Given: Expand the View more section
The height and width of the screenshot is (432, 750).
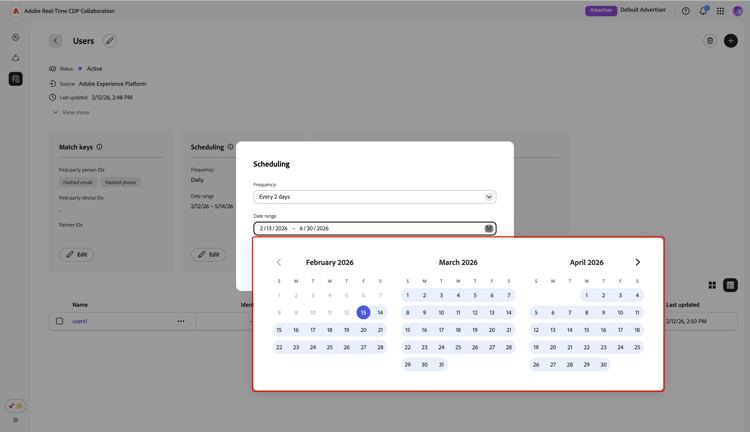Looking at the screenshot, I should [71, 112].
